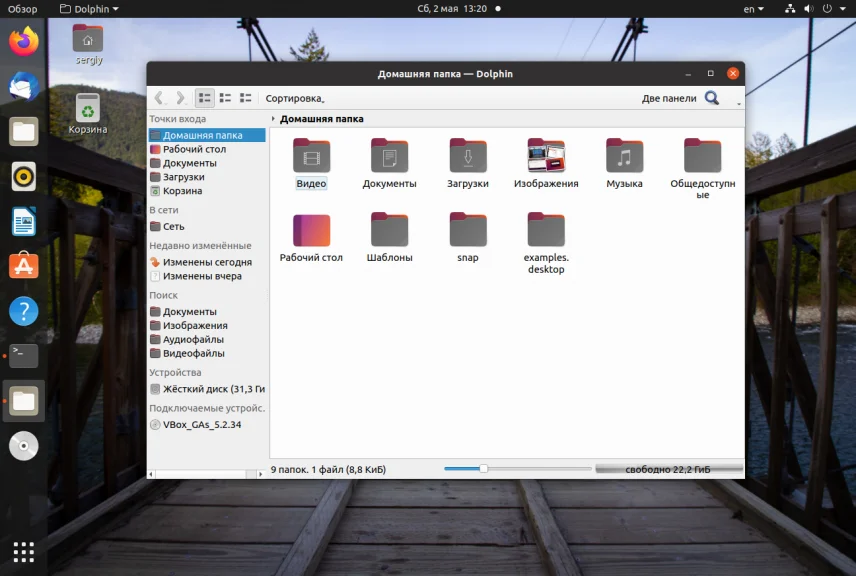The width and height of the screenshot is (856, 576).
Task: Open the Сортировка dropdown
Action: coord(295,99)
